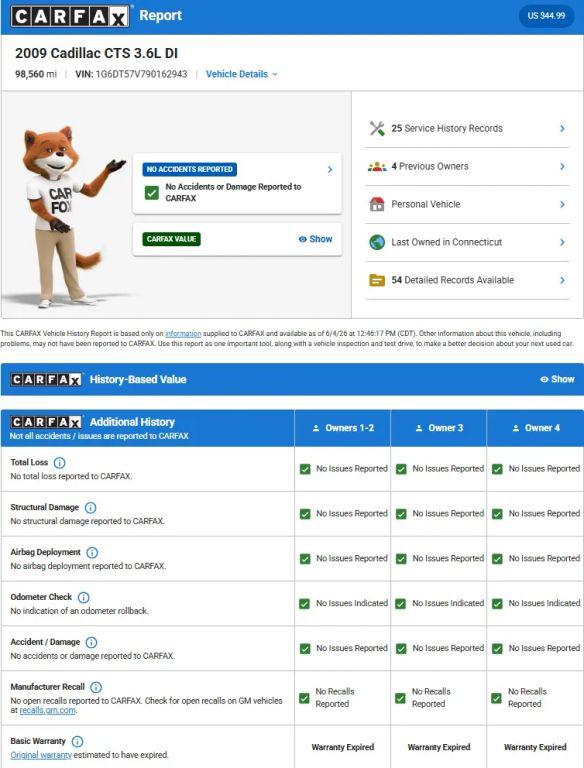This screenshot has width=584, height=768.
Task: Click the US $44.99 price button
Action: (546, 16)
